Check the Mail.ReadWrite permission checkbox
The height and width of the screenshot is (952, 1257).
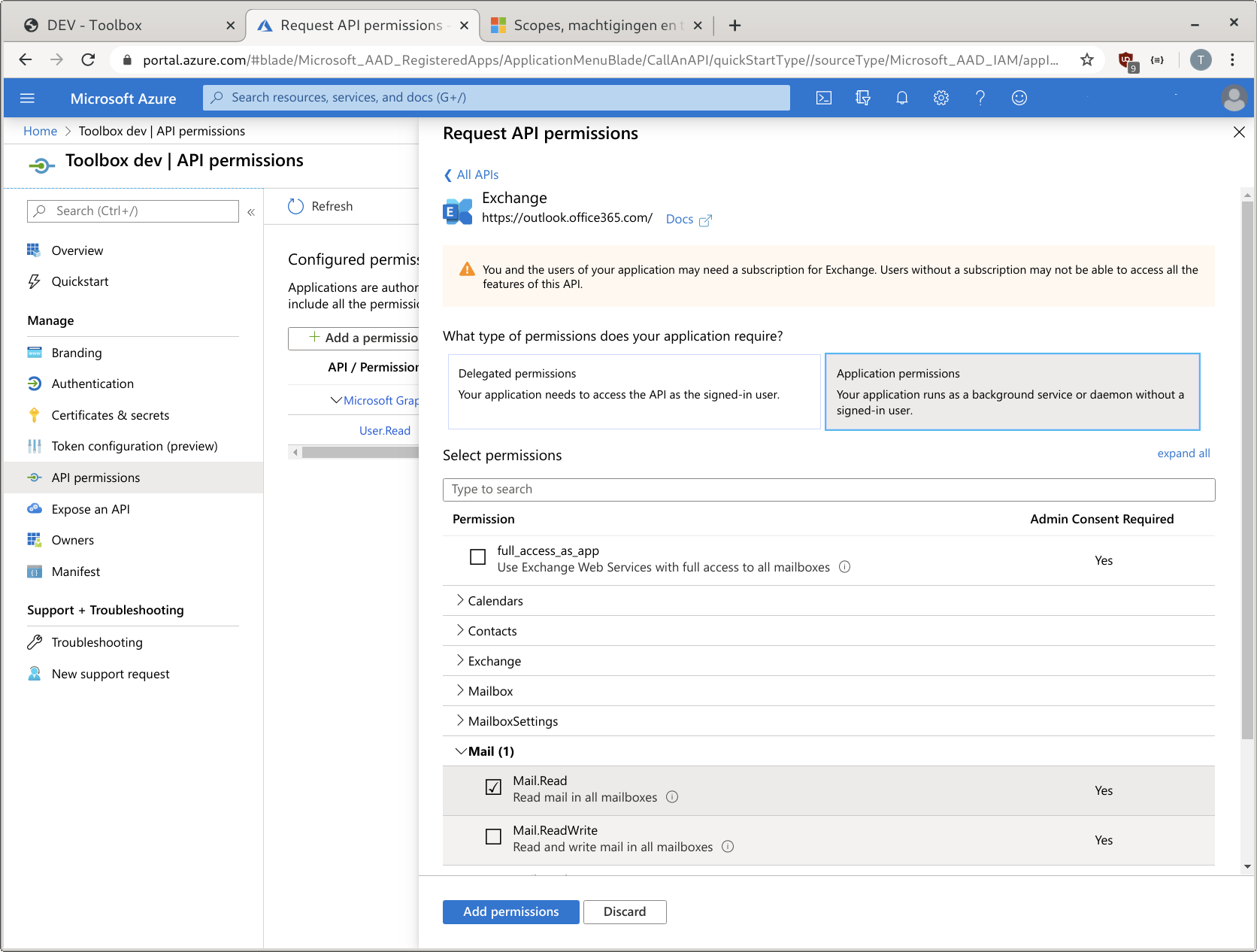(x=493, y=836)
